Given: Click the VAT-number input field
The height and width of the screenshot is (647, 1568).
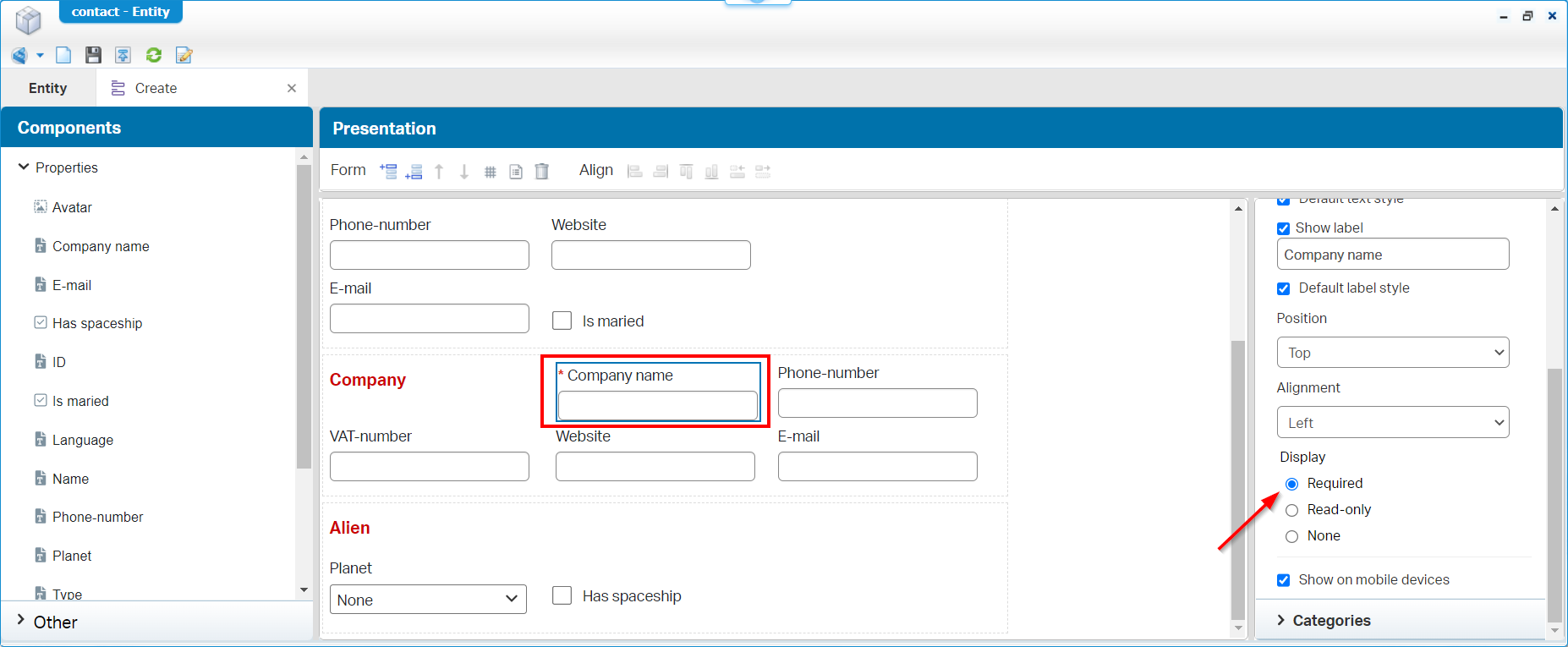Looking at the screenshot, I should point(429,466).
